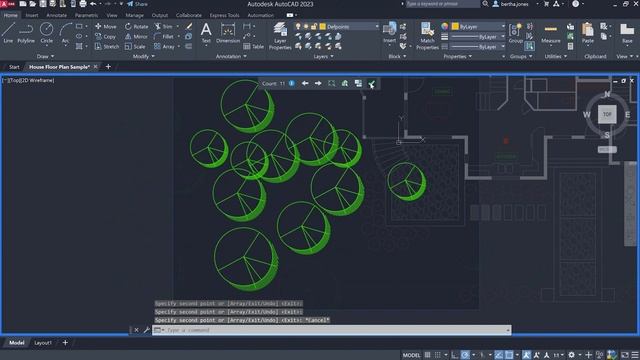Image resolution: width=640 pixels, height=360 pixels.
Task: Select the Line drawing tool
Action: tap(8, 33)
